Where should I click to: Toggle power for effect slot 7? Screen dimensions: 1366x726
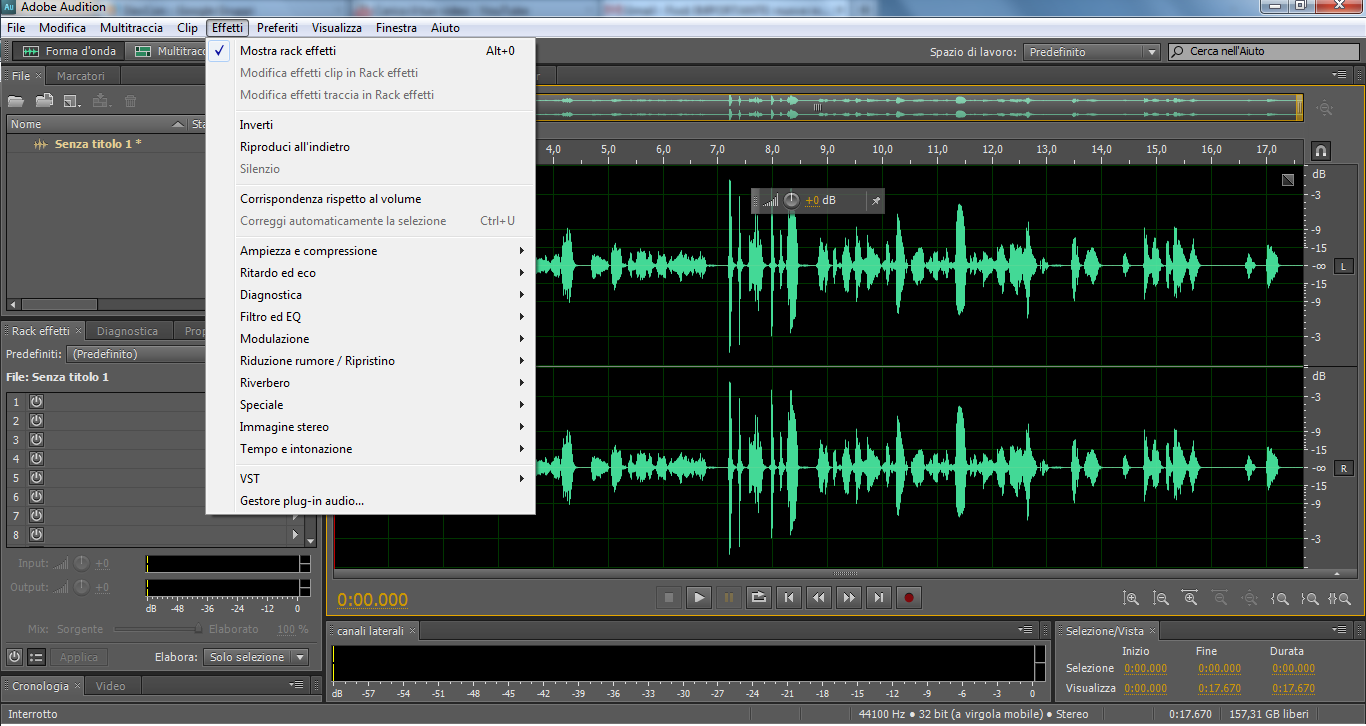tap(36, 516)
